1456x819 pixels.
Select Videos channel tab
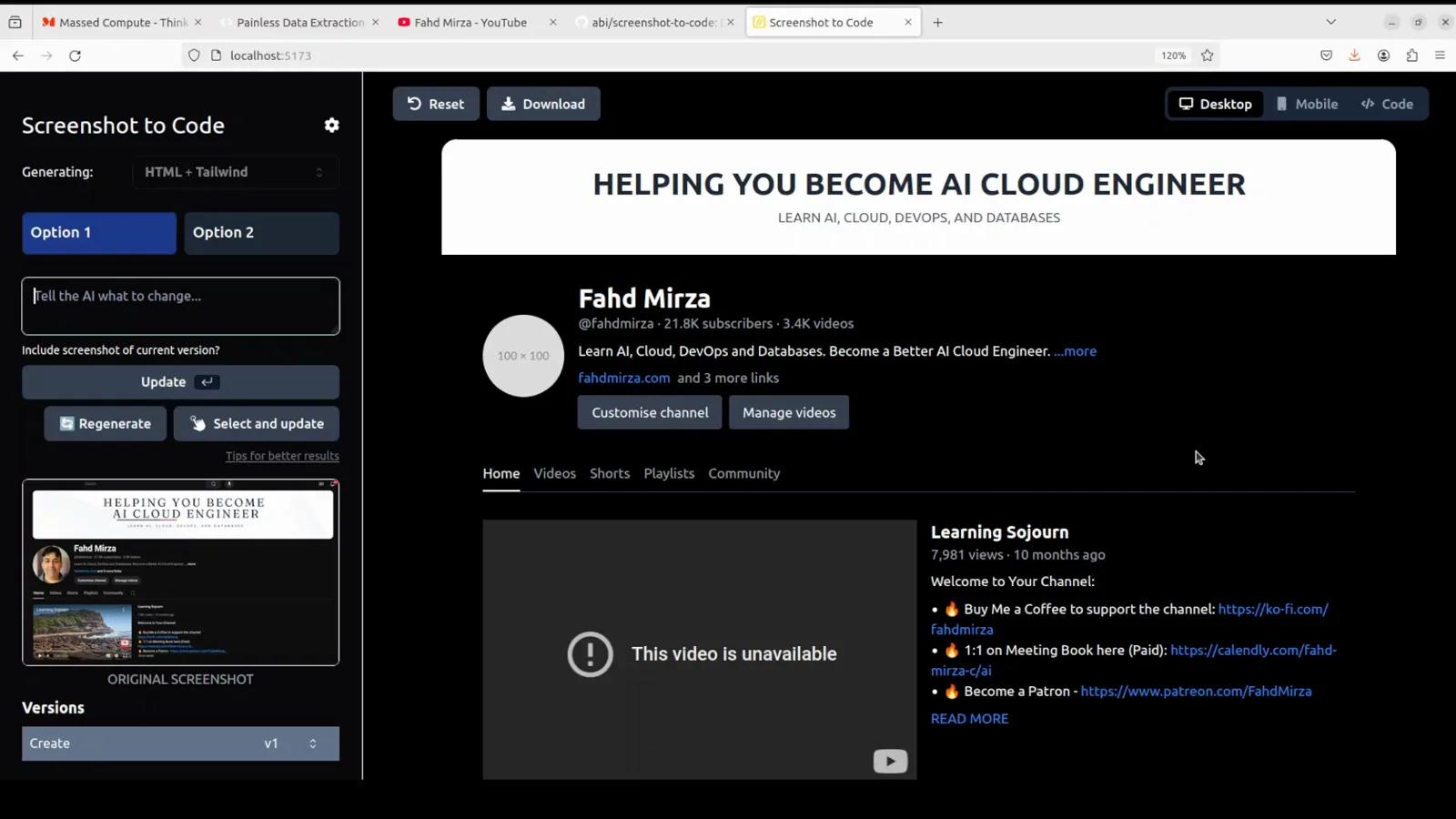point(554,474)
